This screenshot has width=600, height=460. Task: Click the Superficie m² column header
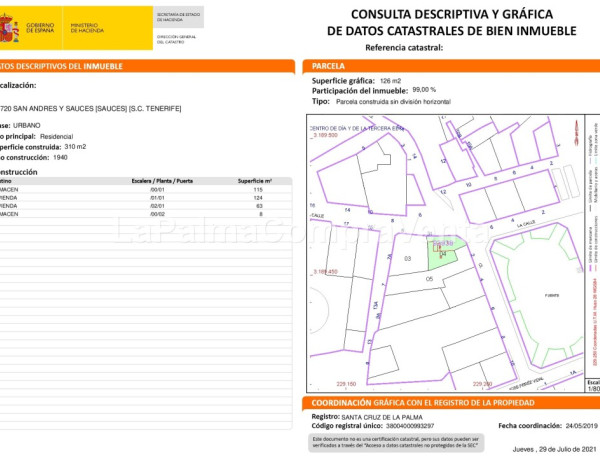(x=256, y=181)
